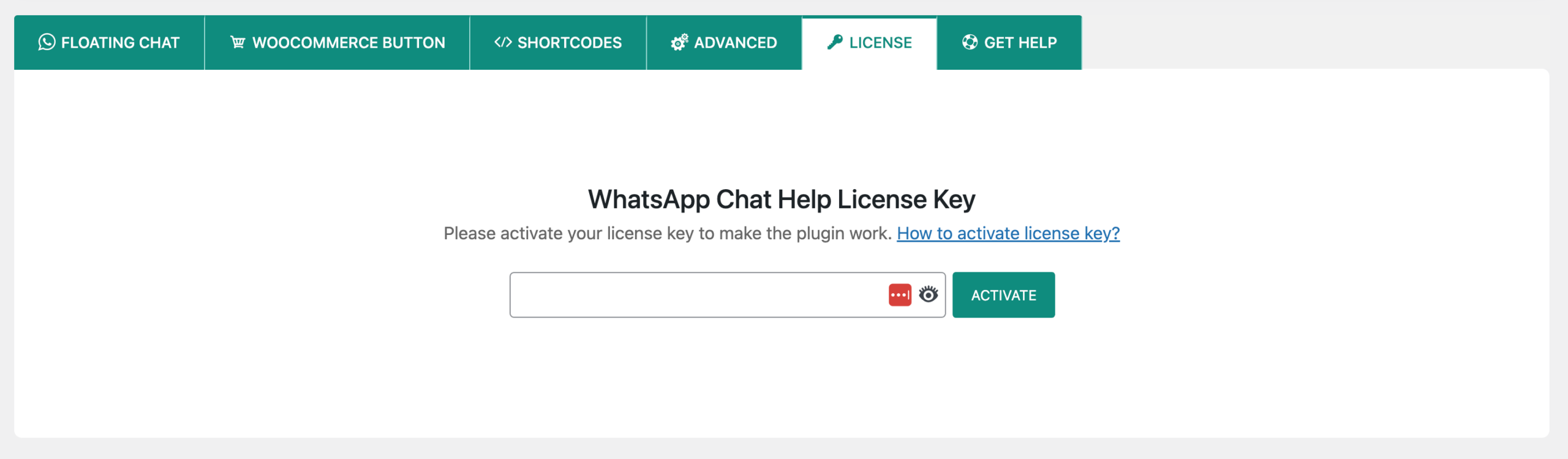The height and width of the screenshot is (459, 1568).
Task: Click the 'WhatsApp Chat Help License Key' heading
Action: (x=782, y=200)
